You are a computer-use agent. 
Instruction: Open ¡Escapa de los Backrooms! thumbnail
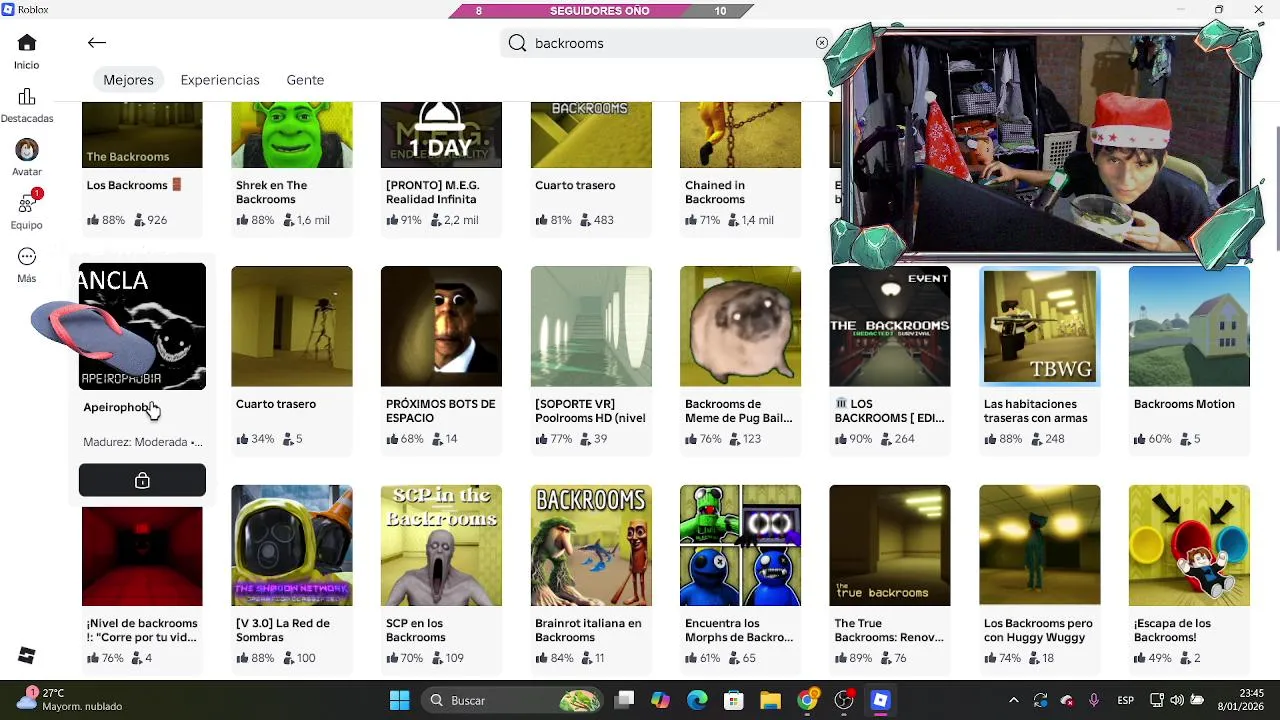[x=1189, y=545]
